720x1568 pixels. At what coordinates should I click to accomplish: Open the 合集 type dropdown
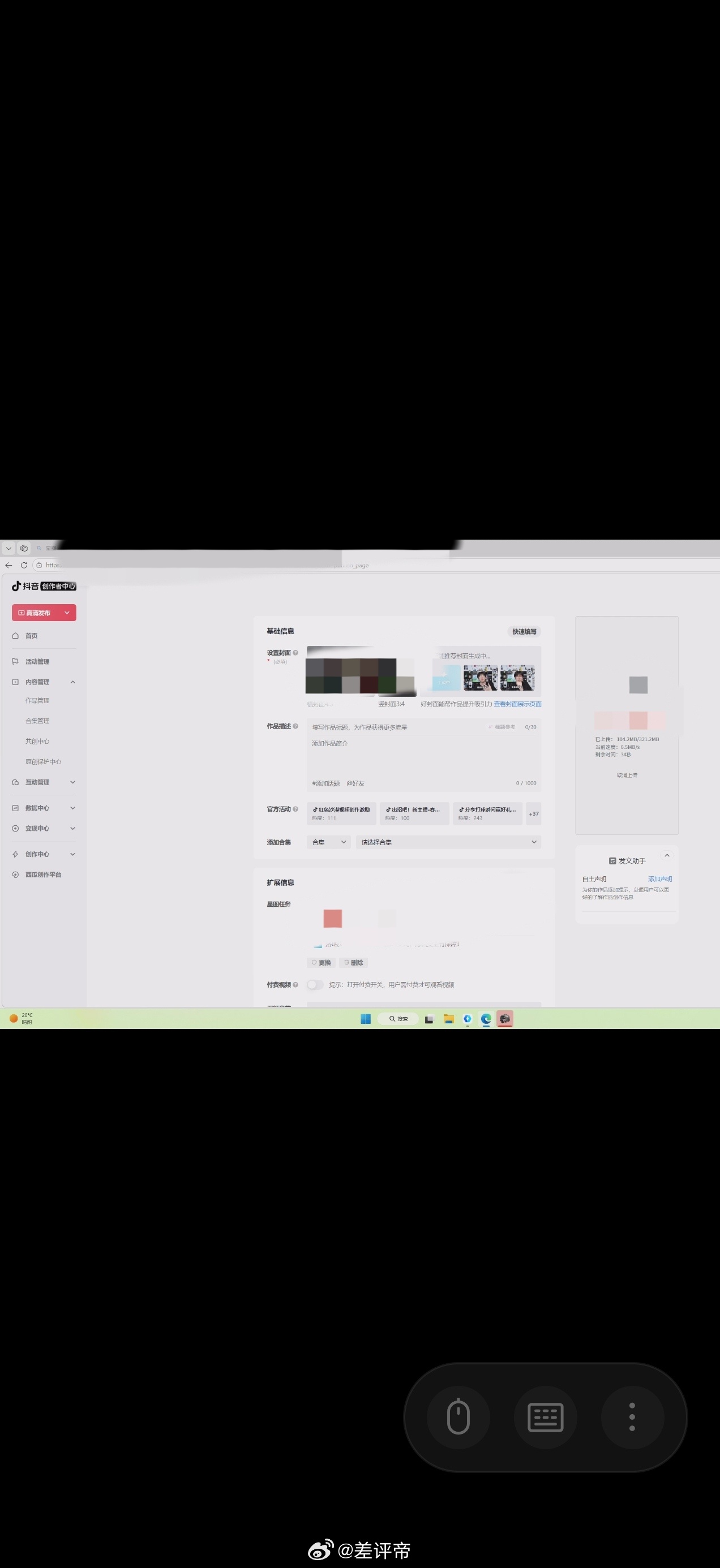[x=329, y=842]
